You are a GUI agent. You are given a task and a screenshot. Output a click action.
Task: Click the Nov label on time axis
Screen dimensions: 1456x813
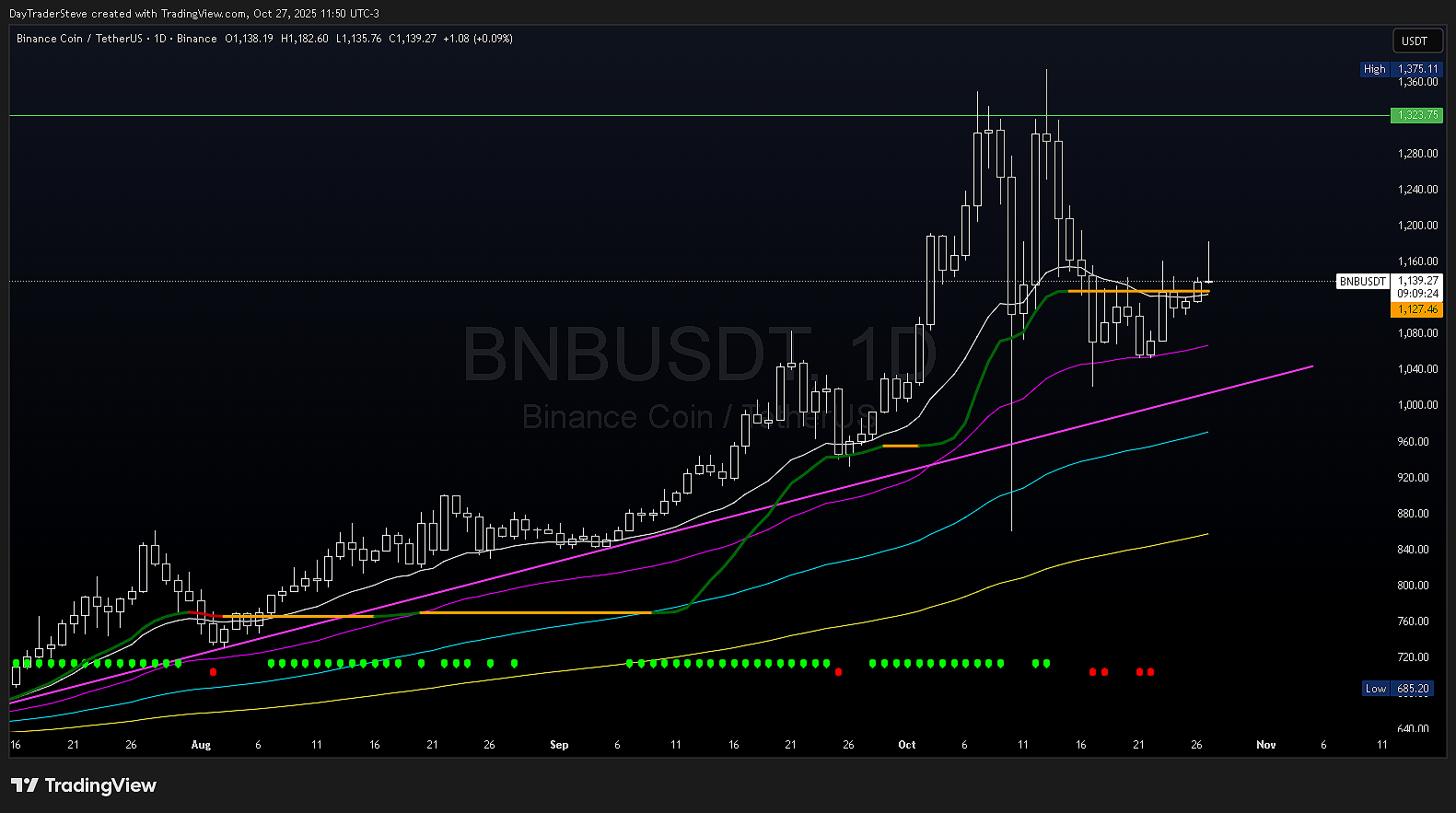pyautogui.click(x=1266, y=745)
